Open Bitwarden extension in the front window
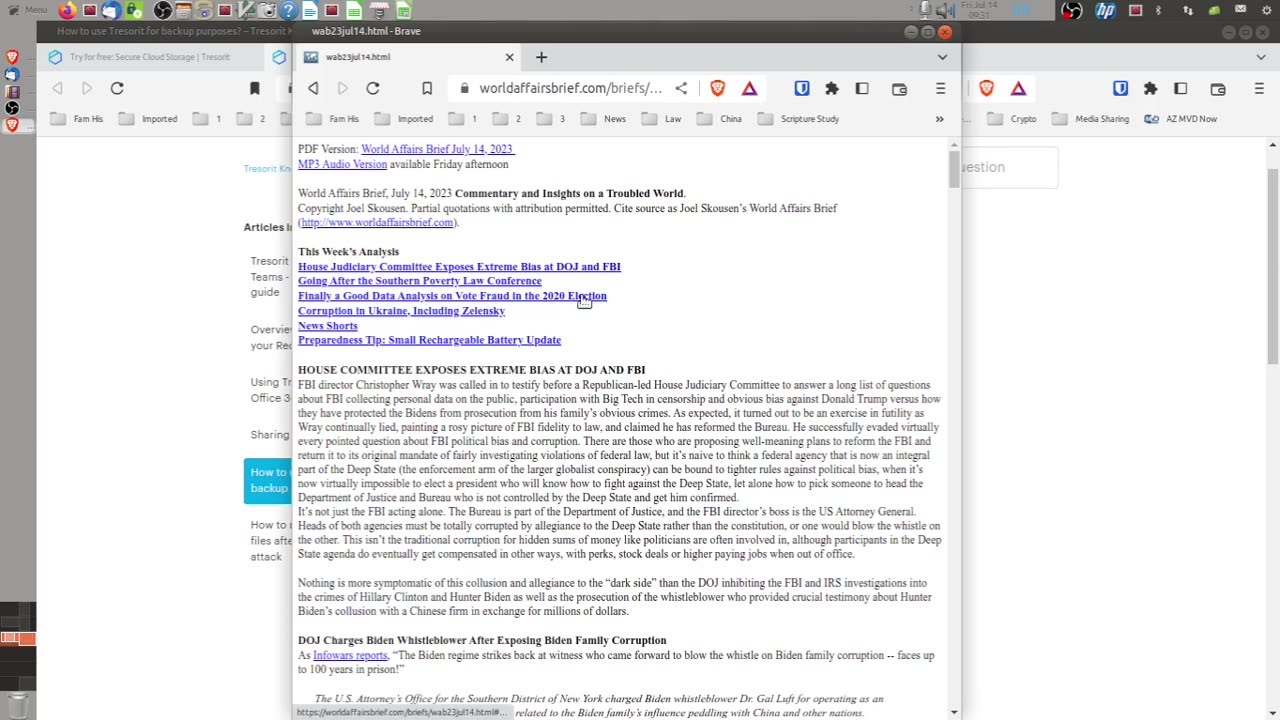This screenshot has width=1280, height=720. pos(802,89)
